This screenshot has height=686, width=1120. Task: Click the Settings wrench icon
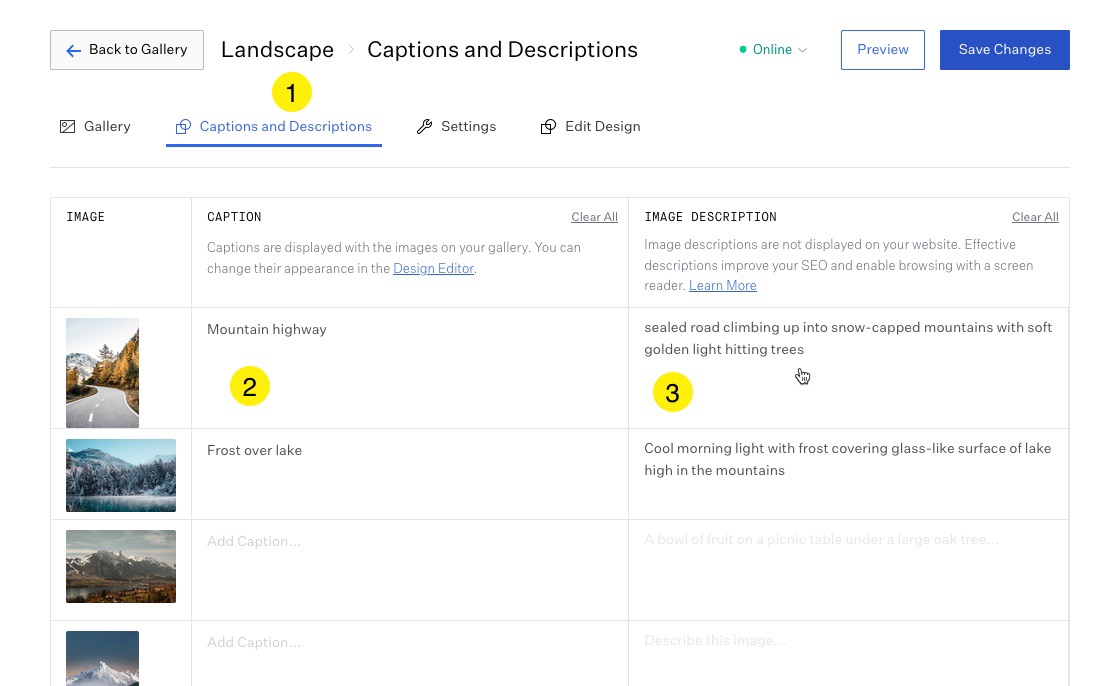[x=424, y=127]
